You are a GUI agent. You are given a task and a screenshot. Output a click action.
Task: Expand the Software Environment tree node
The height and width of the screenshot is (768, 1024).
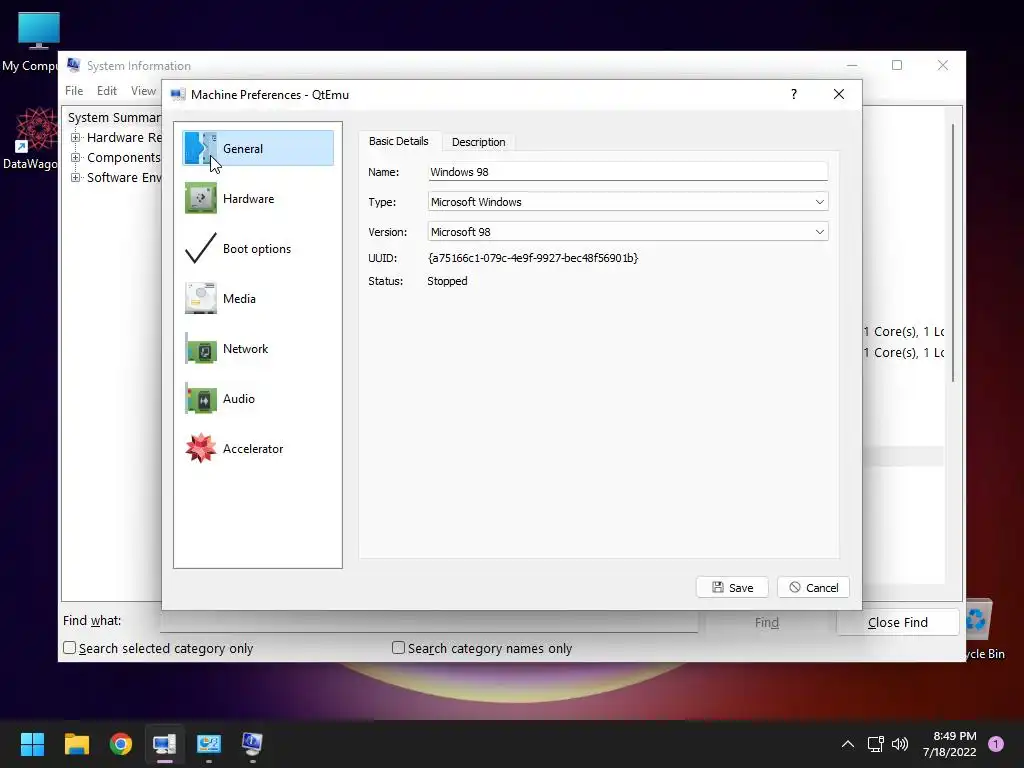click(76, 178)
